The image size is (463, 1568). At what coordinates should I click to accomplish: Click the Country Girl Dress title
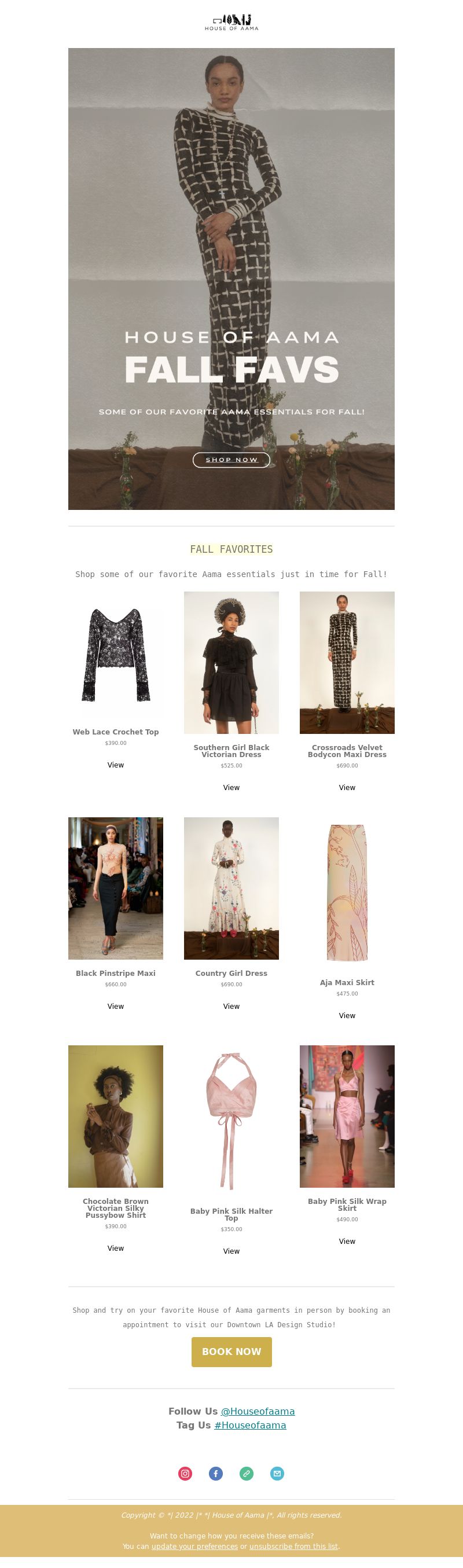(x=231, y=974)
